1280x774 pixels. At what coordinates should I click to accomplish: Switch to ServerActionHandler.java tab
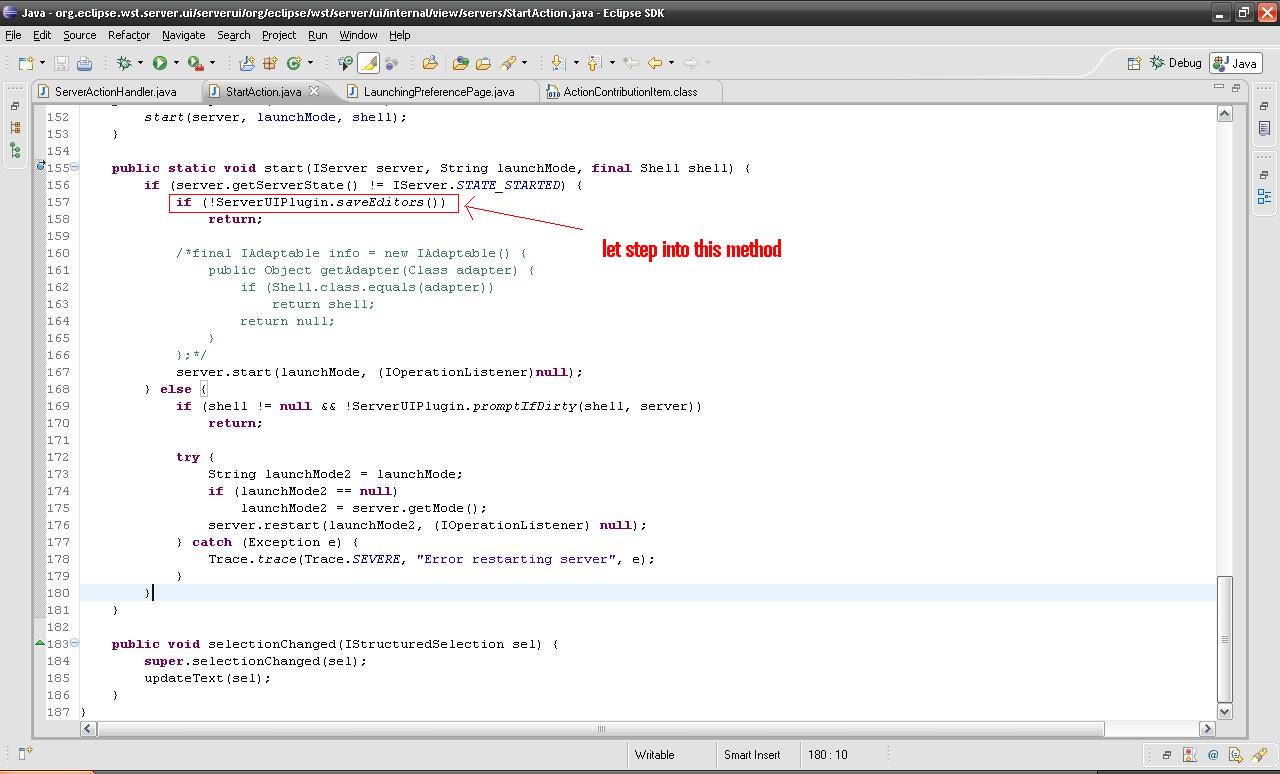tap(115, 92)
